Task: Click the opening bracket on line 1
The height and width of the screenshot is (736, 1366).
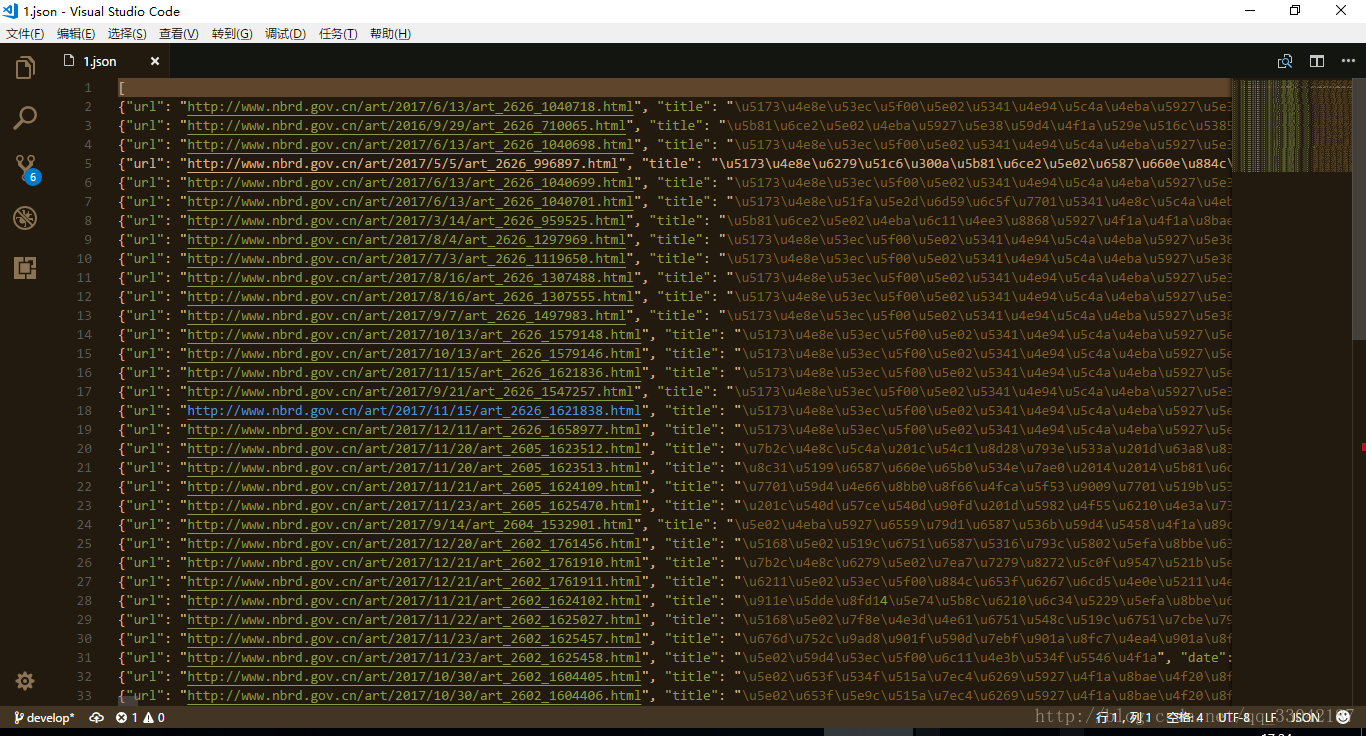Action: [x=122, y=87]
